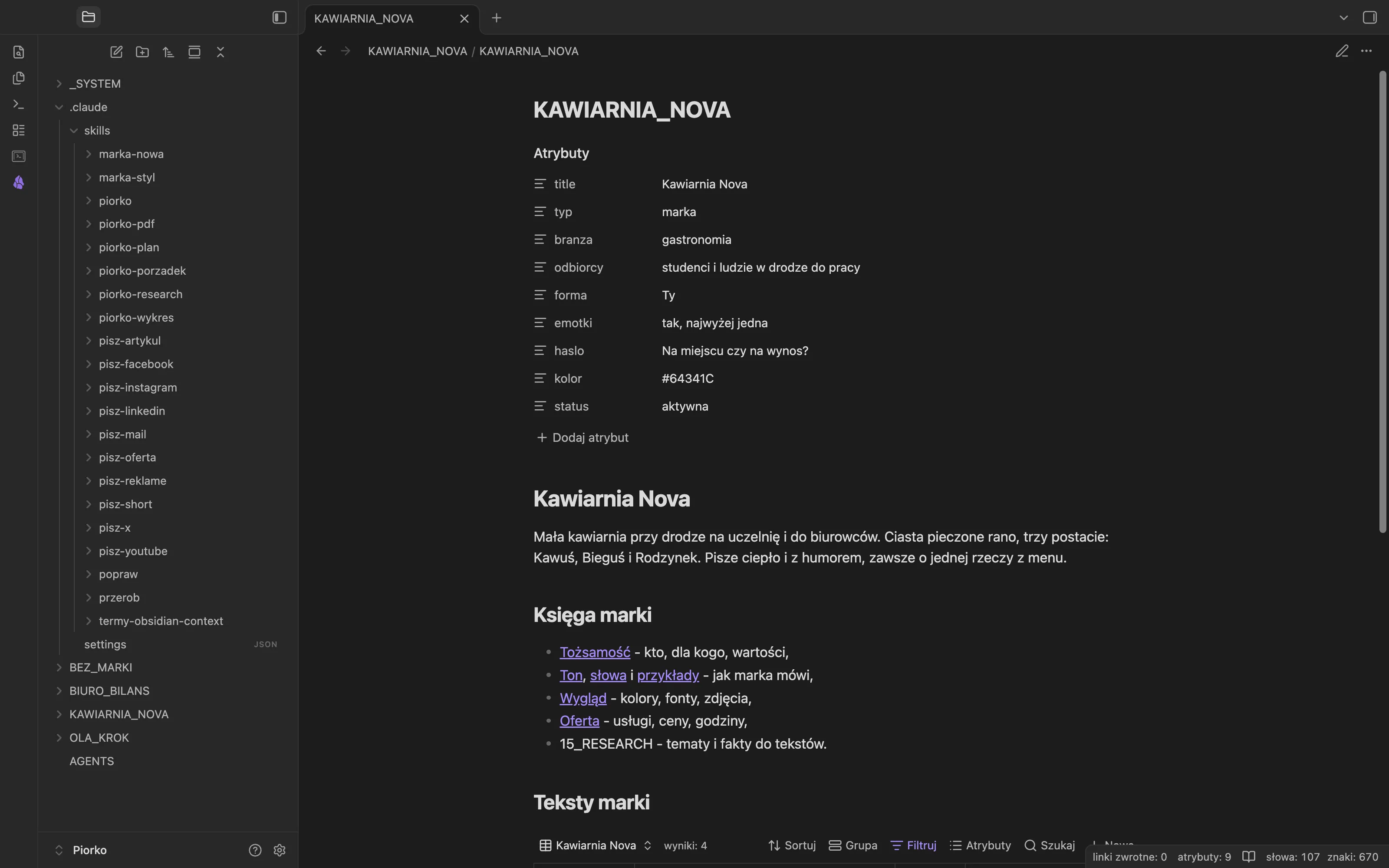The width and height of the screenshot is (1389, 868).
Task: Click the type icon of typ attribute
Action: (540, 212)
